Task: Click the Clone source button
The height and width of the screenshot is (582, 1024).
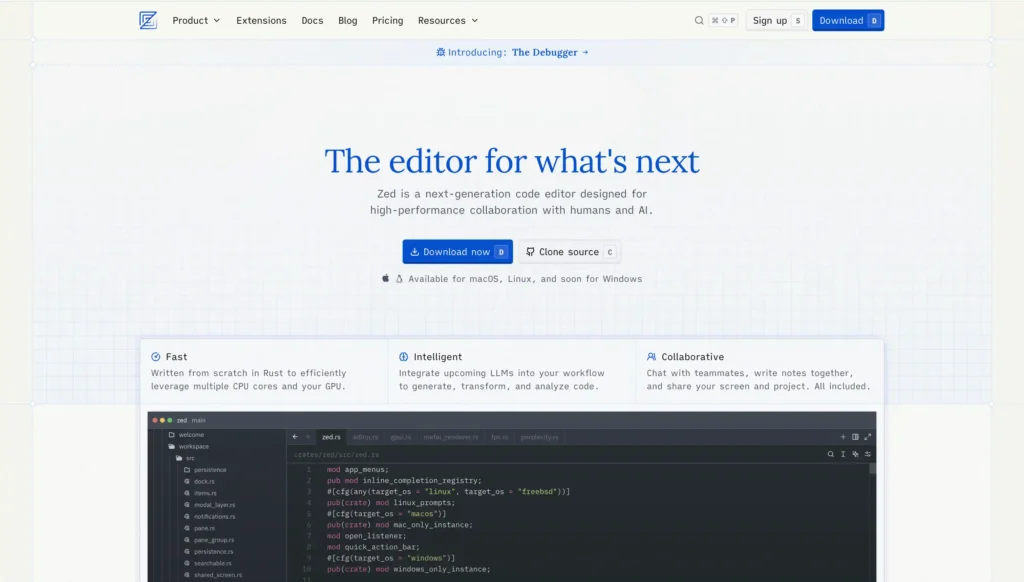Action: (x=569, y=251)
